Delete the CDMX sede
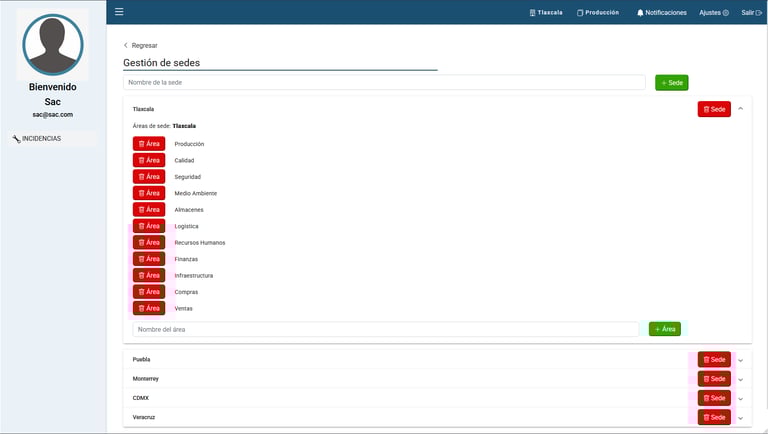 (714, 398)
